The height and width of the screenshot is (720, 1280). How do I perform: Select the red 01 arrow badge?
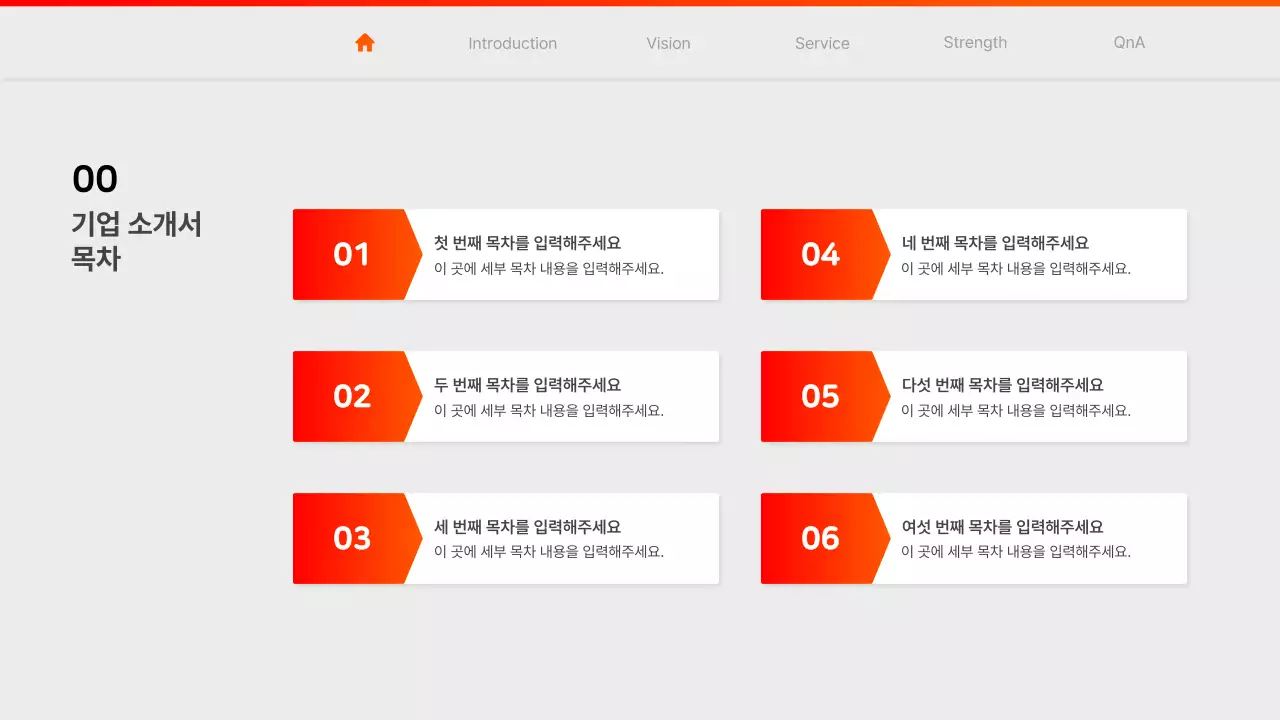click(x=352, y=254)
